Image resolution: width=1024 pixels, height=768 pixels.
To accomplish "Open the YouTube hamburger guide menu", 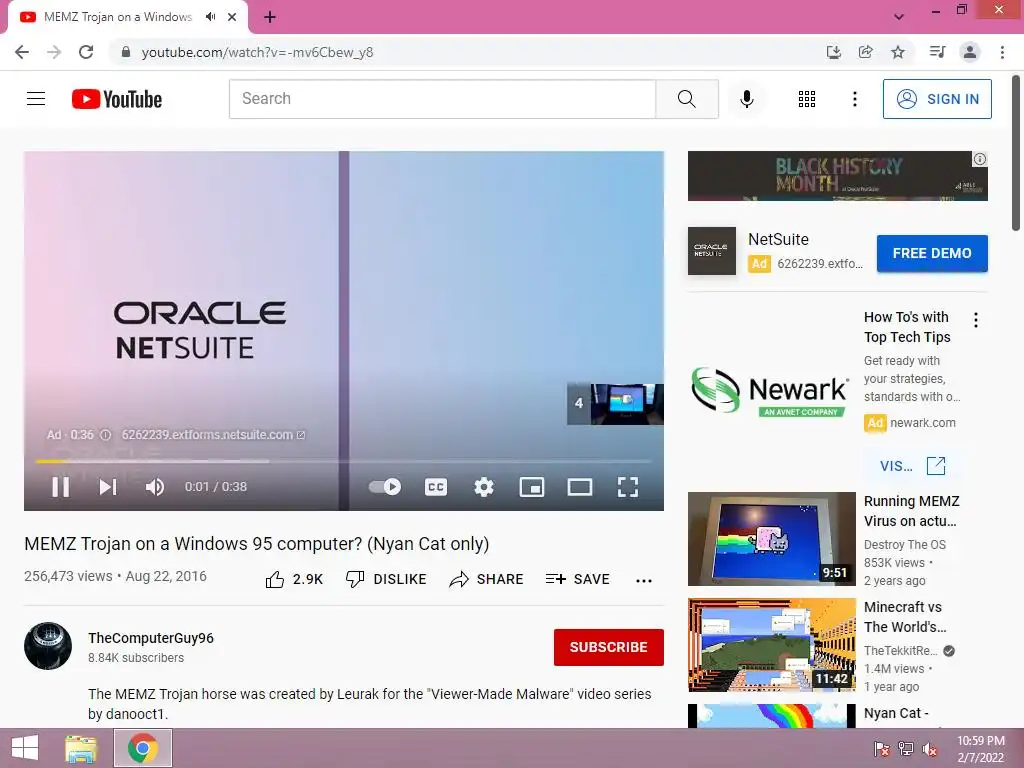I will pos(36,99).
